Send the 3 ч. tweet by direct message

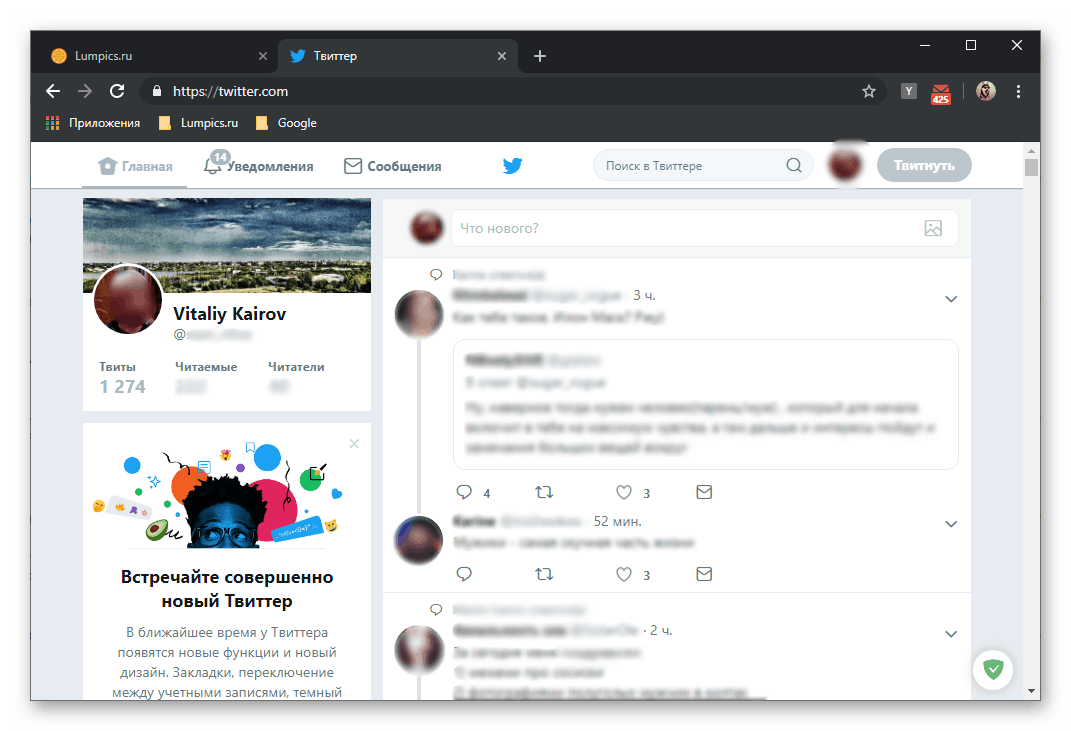[x=704, y=492]
